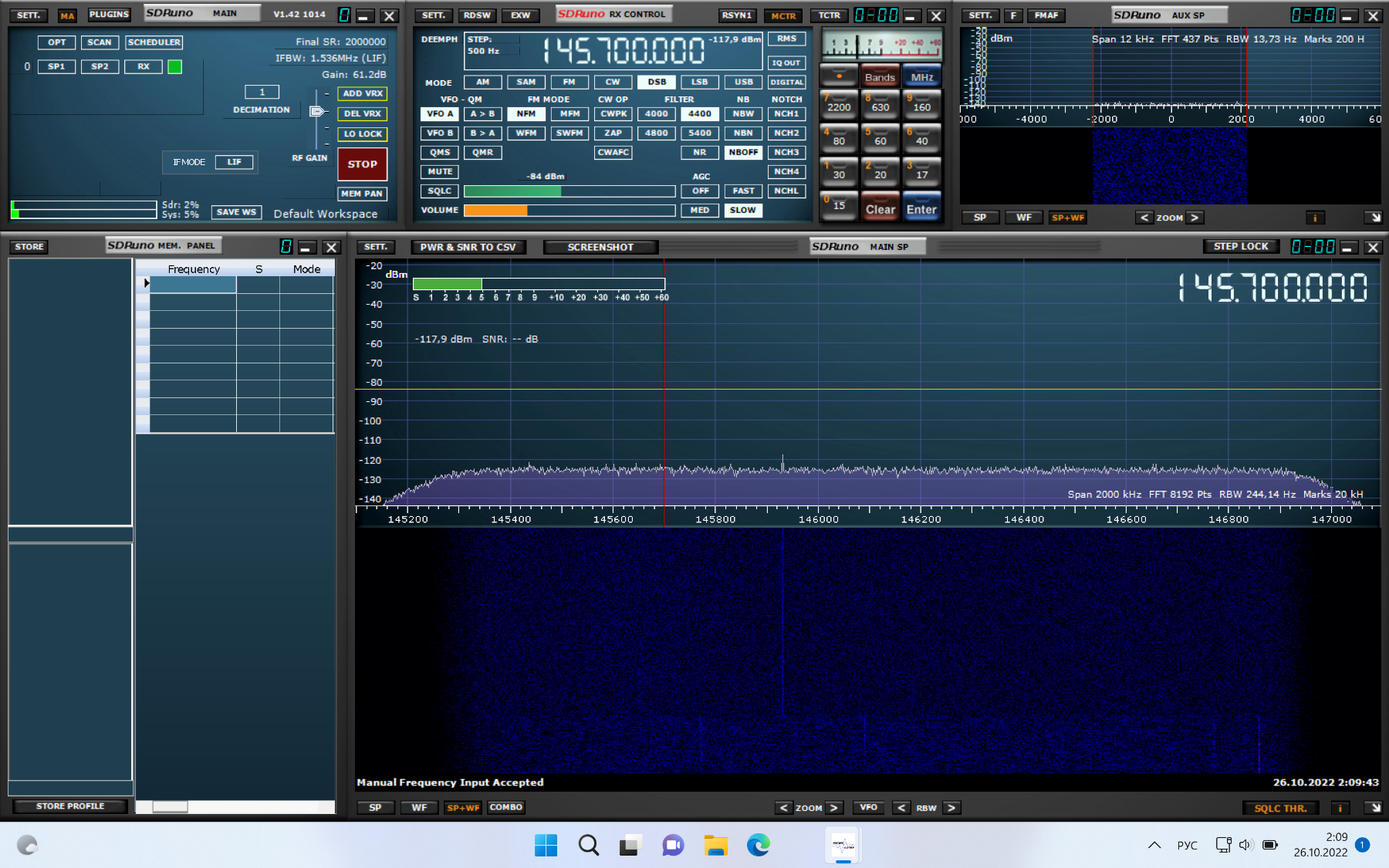Toggle MUTE in RX Control

[x=440, y=171]
